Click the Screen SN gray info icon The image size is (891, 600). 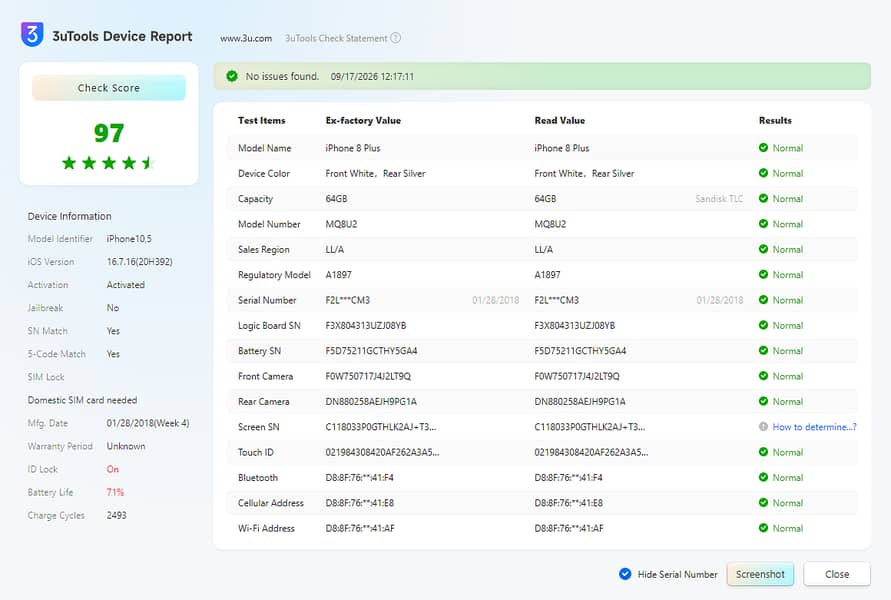coord(763,427)
